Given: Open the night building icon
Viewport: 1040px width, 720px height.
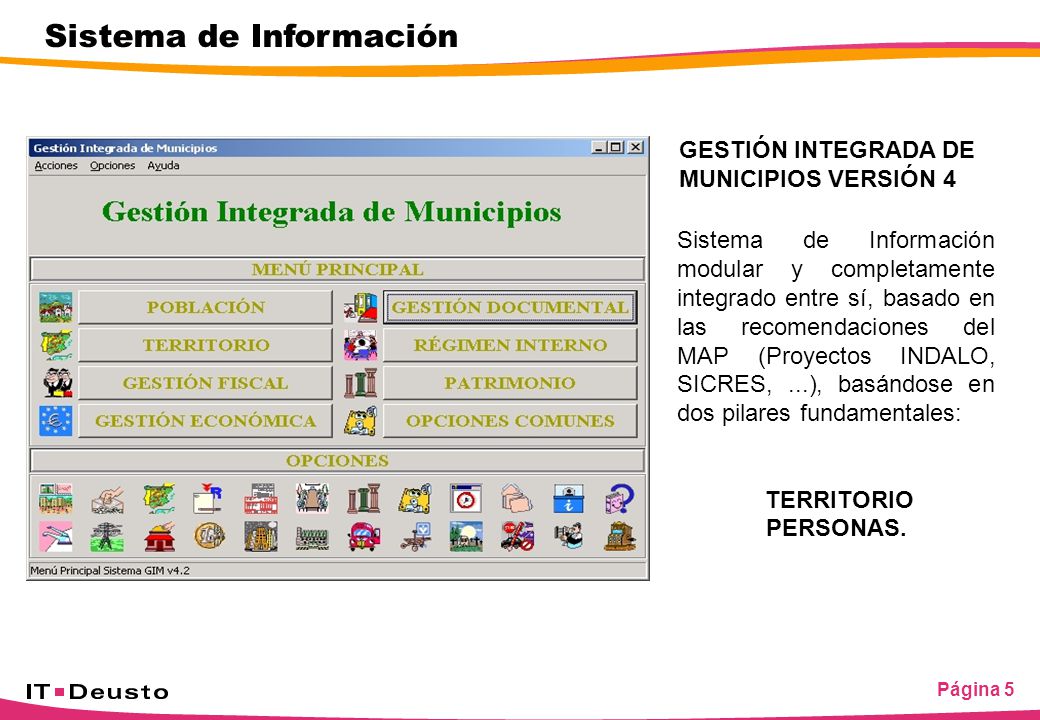Looking at the screenshot, I should 261,536.
